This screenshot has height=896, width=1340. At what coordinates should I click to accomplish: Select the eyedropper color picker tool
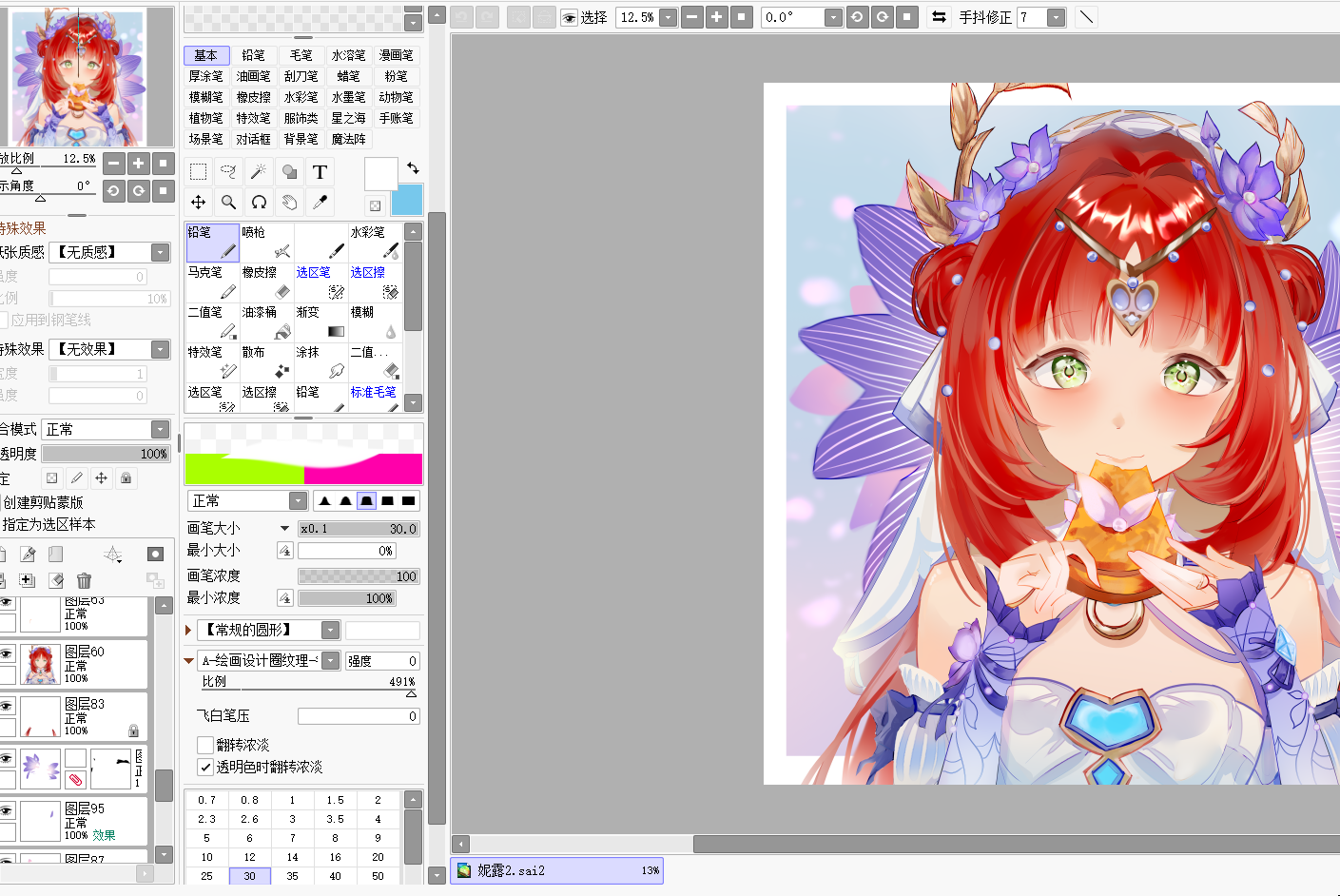(x=320, y=203)
